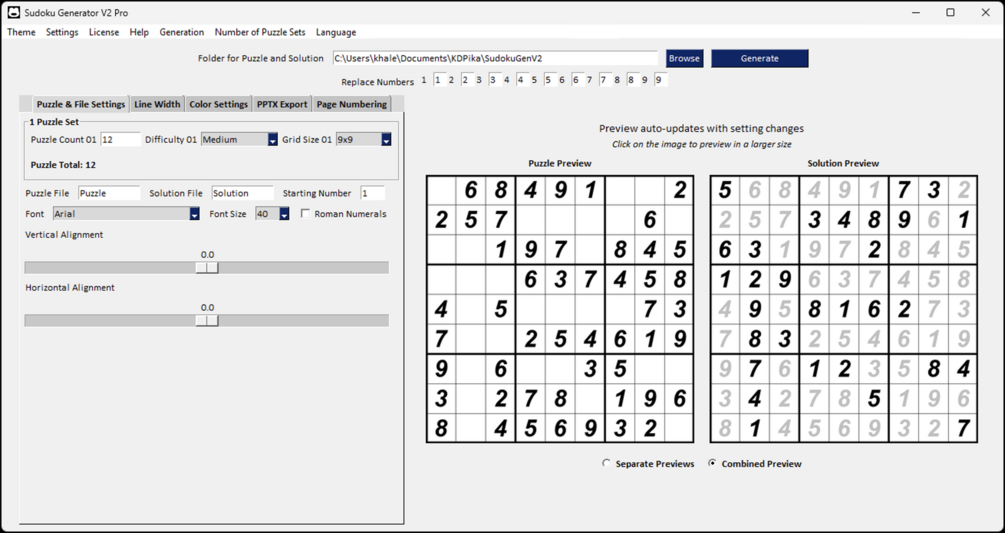This screenshot has width=1005, height=533.
Task: Click the Solution Preview grid image
Action: [x=843, y=309]
